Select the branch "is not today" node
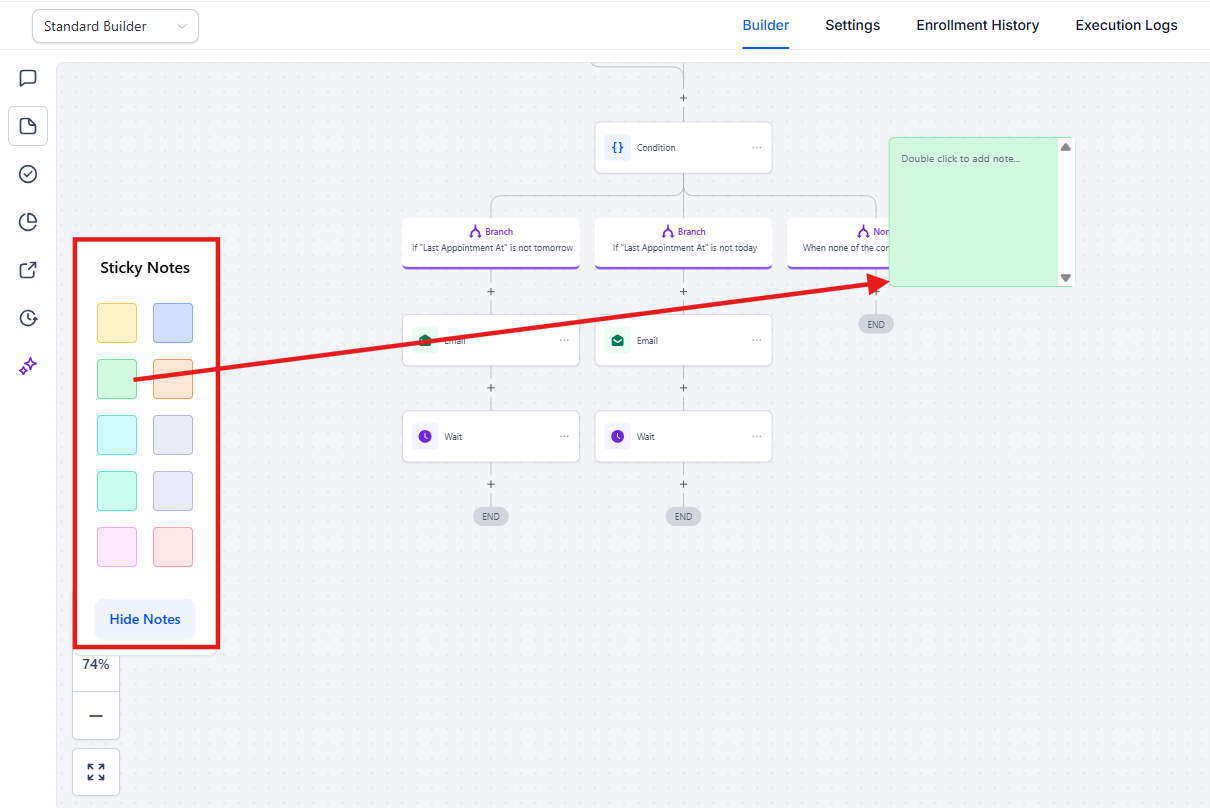1210x808 pixels. [x=683, y=241]
